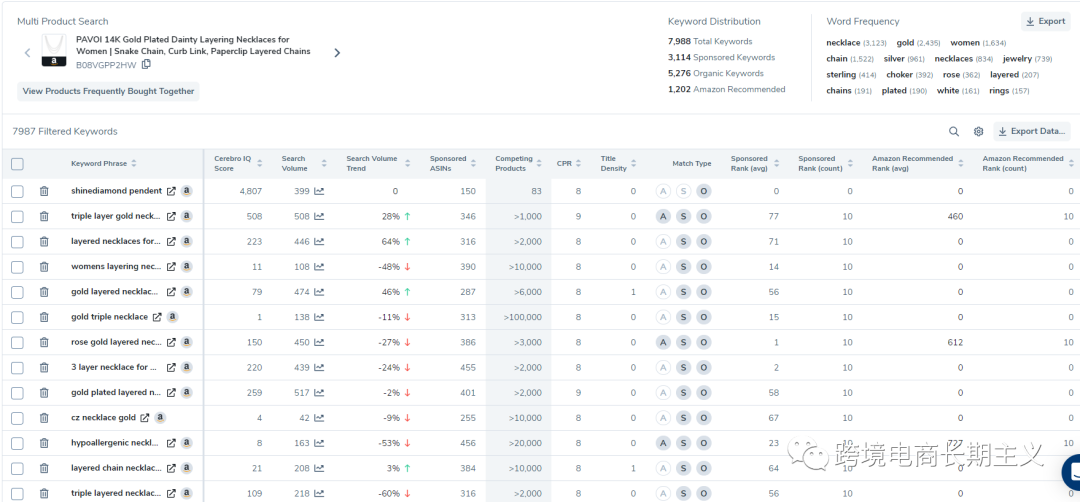This screenshot has width=1080, height=502.
Task: Click the Keyword Phrase column header
Action: click(99, 164)
